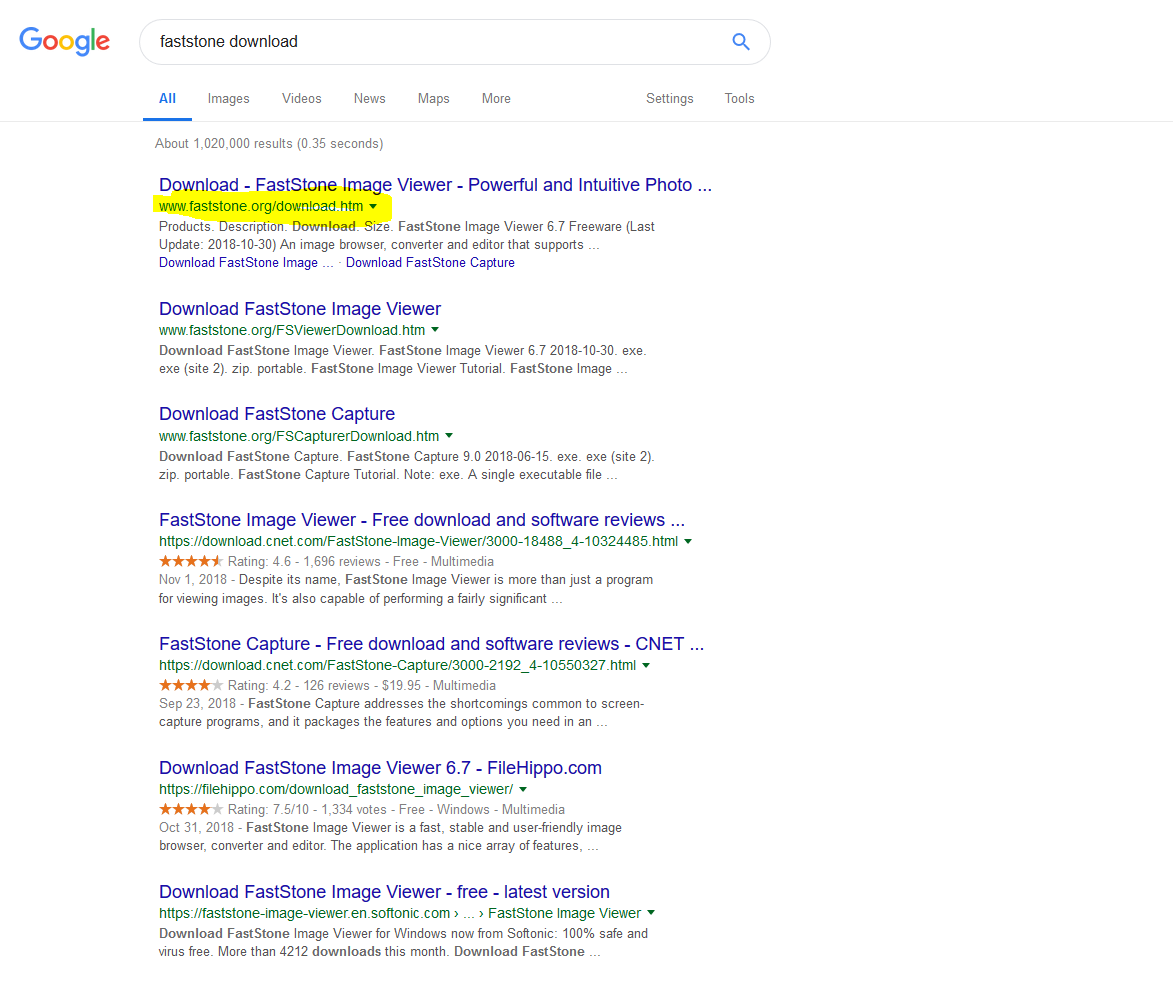Screen dimensions: 1173x981
Task: Click the green URL www.faststone.org/download.htm
Action: point(261,207)
